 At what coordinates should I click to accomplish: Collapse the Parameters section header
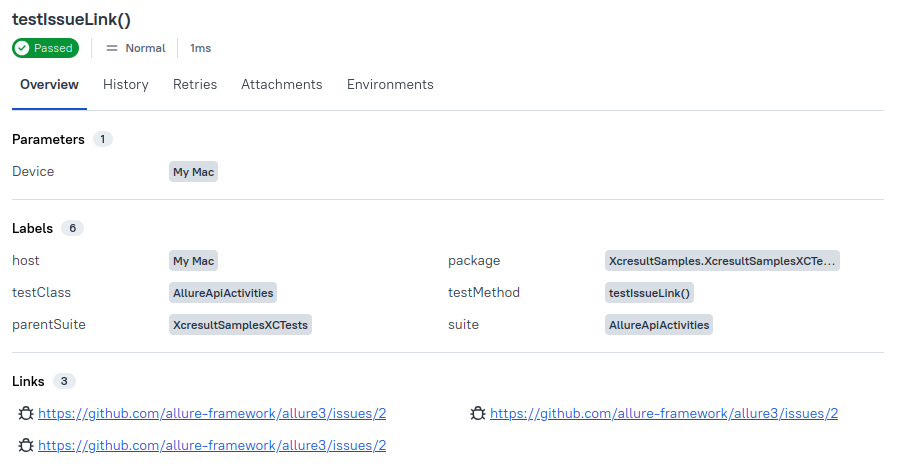point(48,140)
